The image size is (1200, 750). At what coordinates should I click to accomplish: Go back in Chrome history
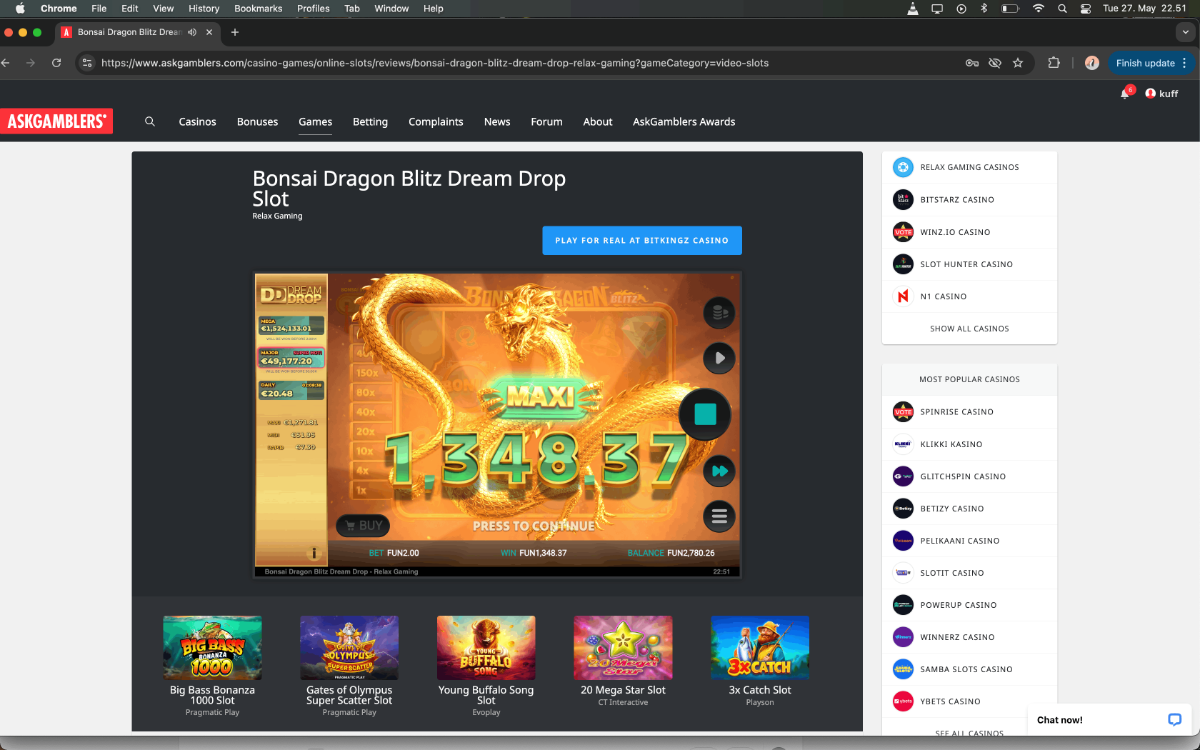pos(5,62)
